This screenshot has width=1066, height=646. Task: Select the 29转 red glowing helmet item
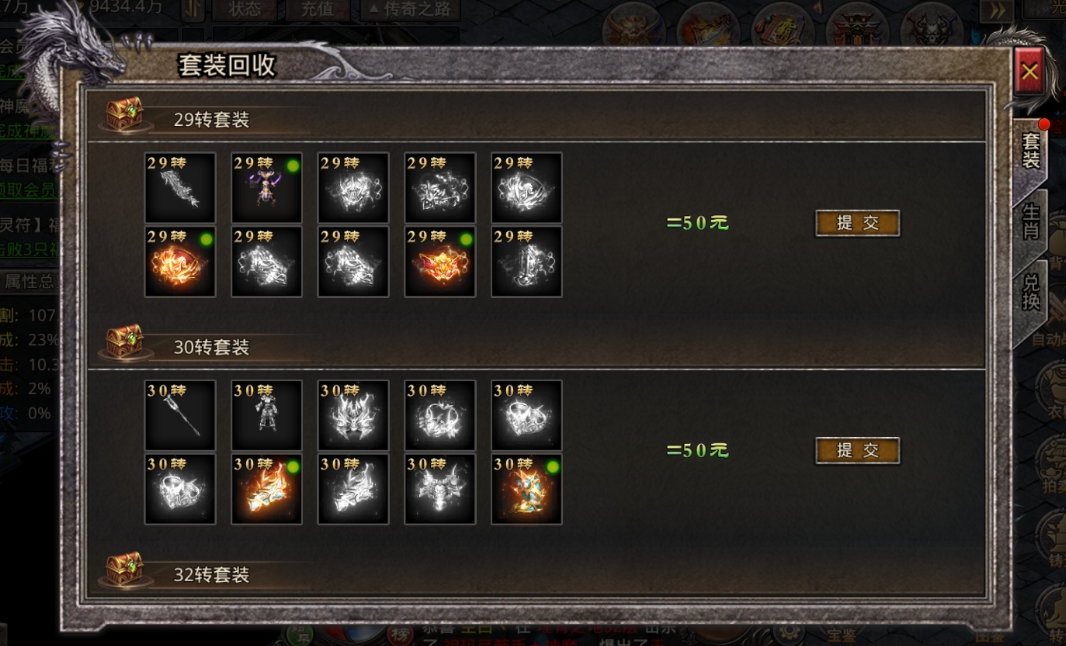pyautogui.click(x=440, y=262)
